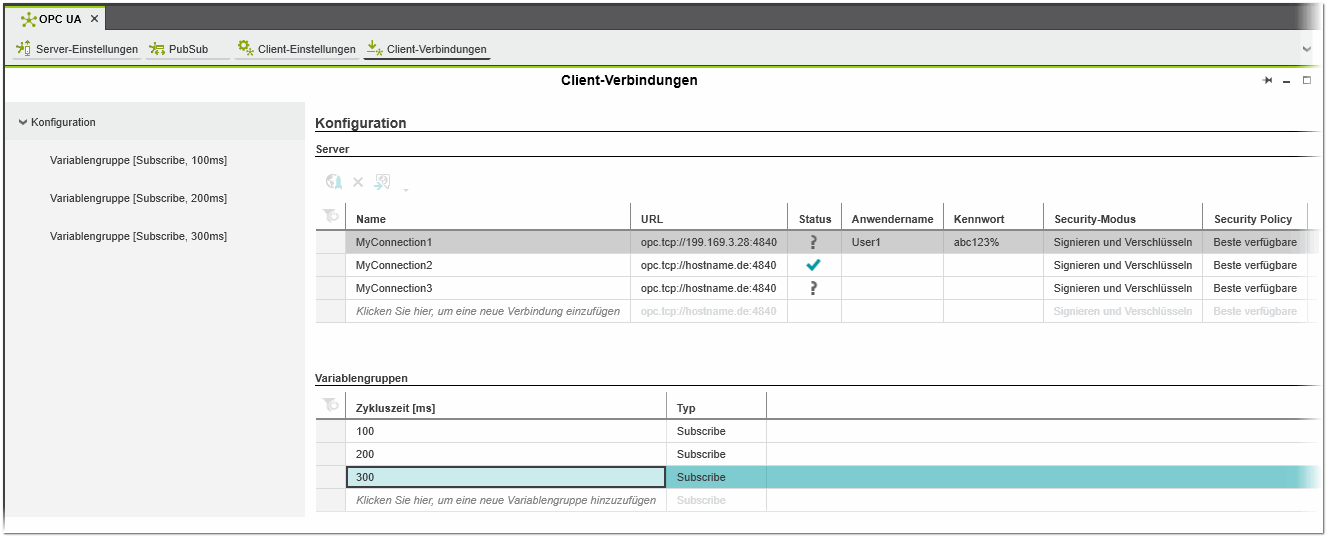Switch to the PubSub tab
This screenshot has width=1327, height=537.
pyautogui.click(x=178, y=49)
